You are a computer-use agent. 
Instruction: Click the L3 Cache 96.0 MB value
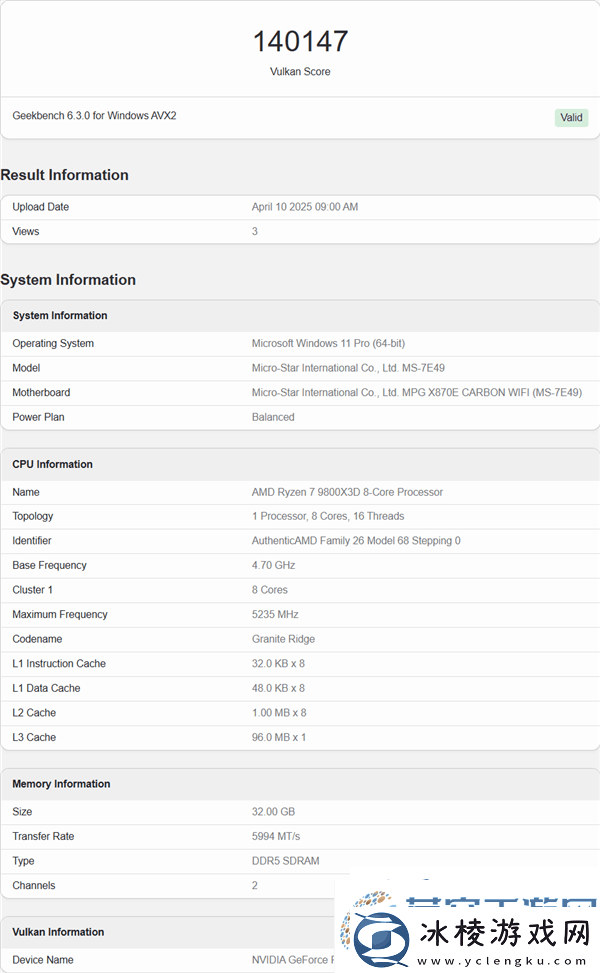pos(279,737)
